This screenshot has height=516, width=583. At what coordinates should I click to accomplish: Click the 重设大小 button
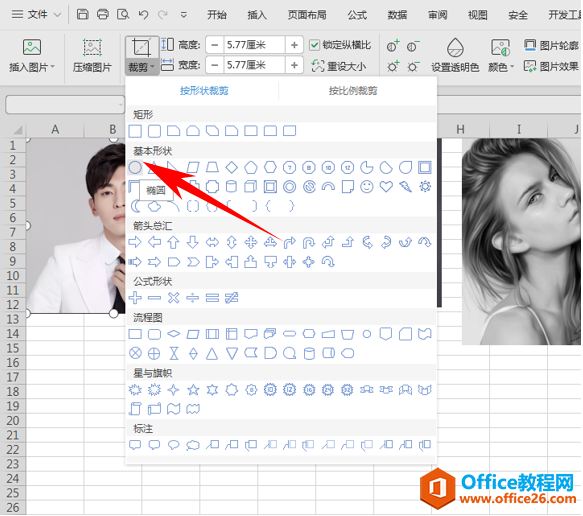click(339, 67)
